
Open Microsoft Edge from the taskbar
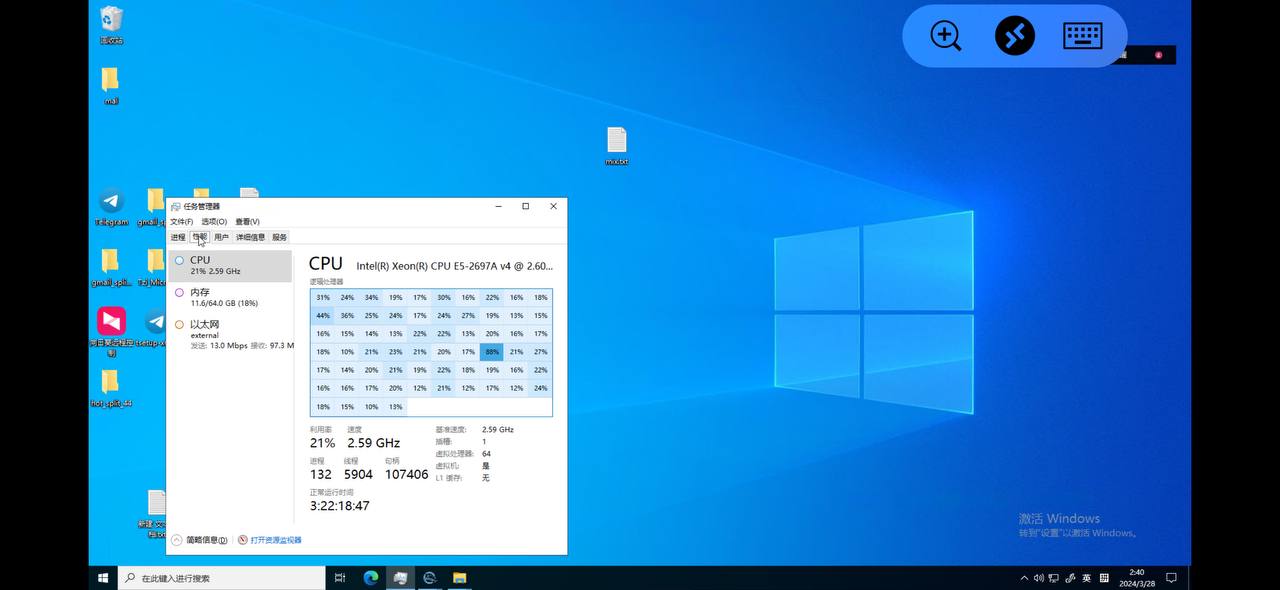[371, 578]
